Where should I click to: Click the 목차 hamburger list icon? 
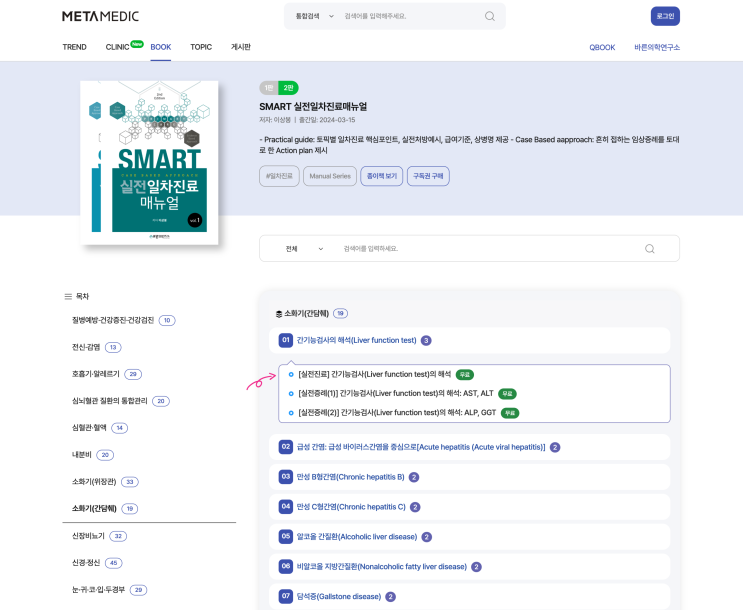(x=68, y=297)
